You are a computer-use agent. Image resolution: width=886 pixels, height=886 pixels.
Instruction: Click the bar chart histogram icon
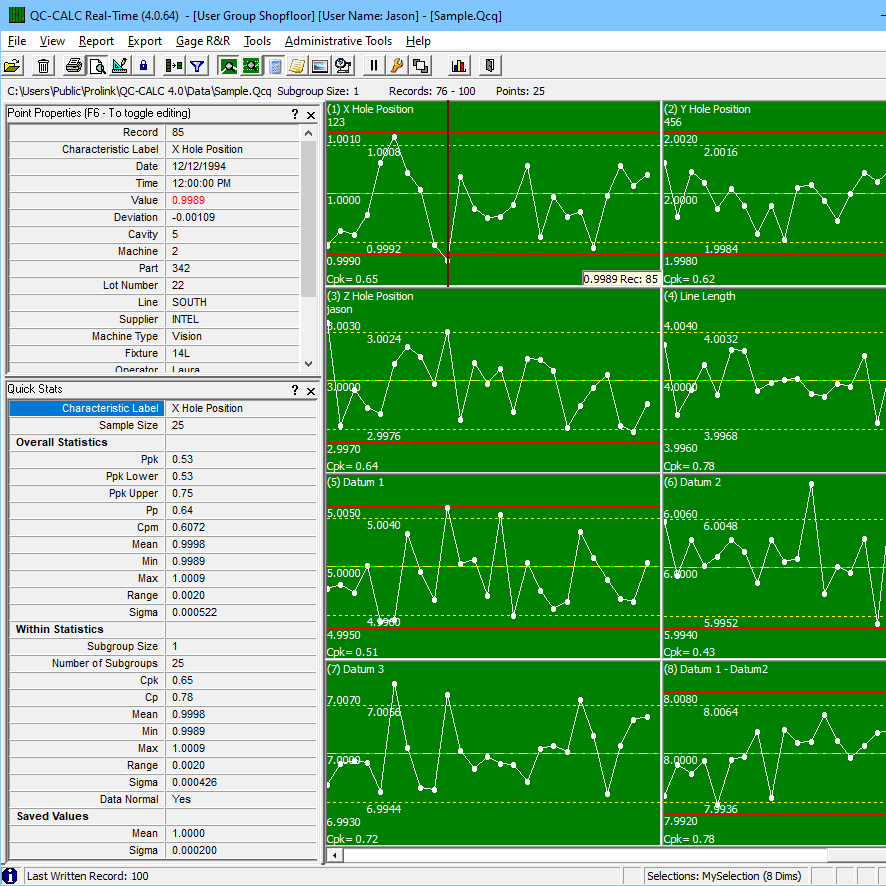coord(458,66)
